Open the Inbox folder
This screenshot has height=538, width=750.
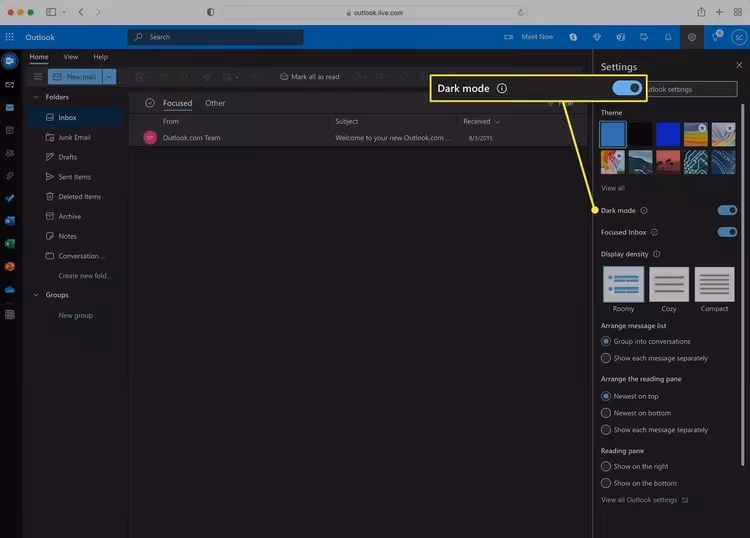(x=75, y=117)
